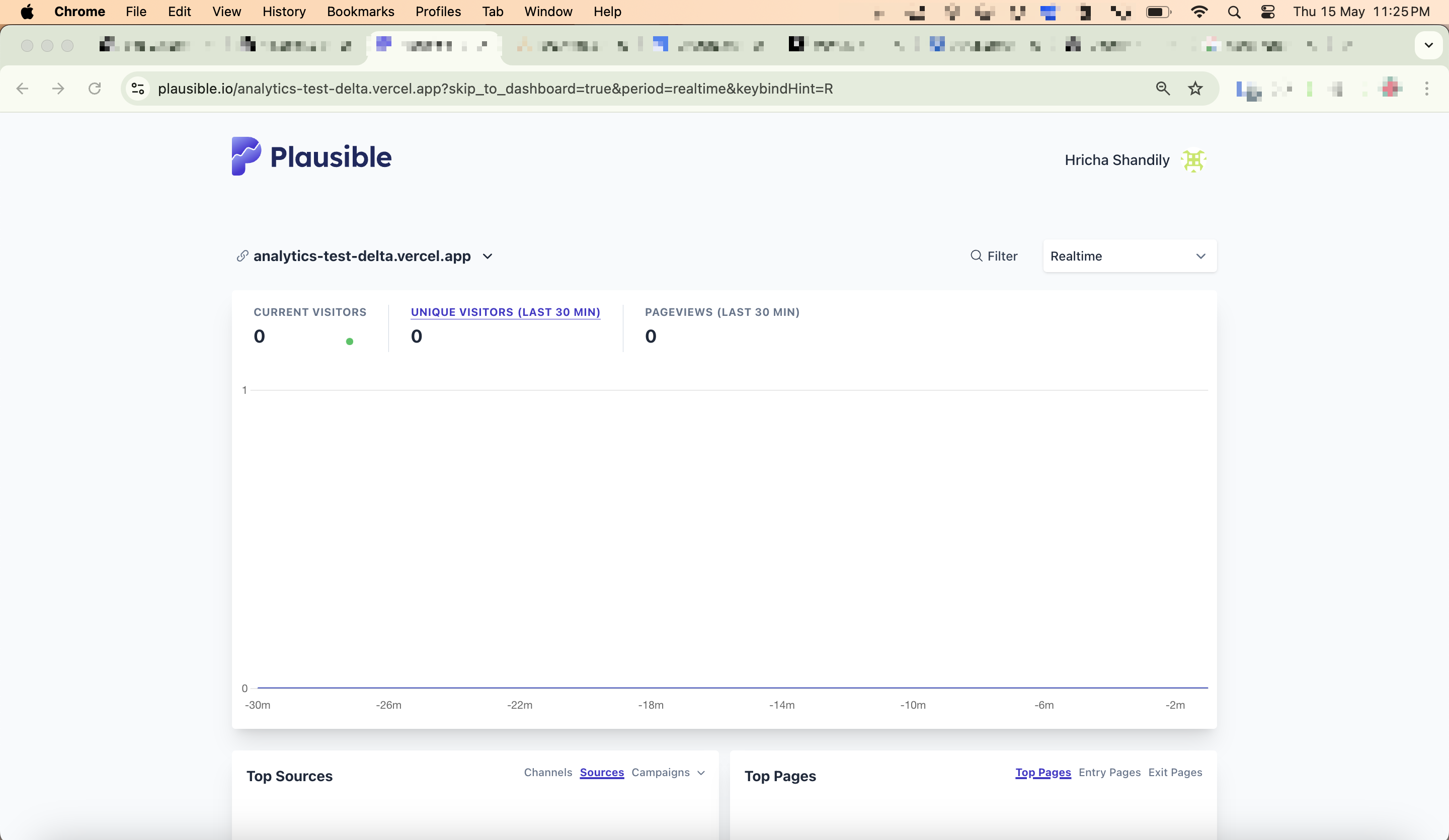Navigate back using the back arrow

(23, 89)
